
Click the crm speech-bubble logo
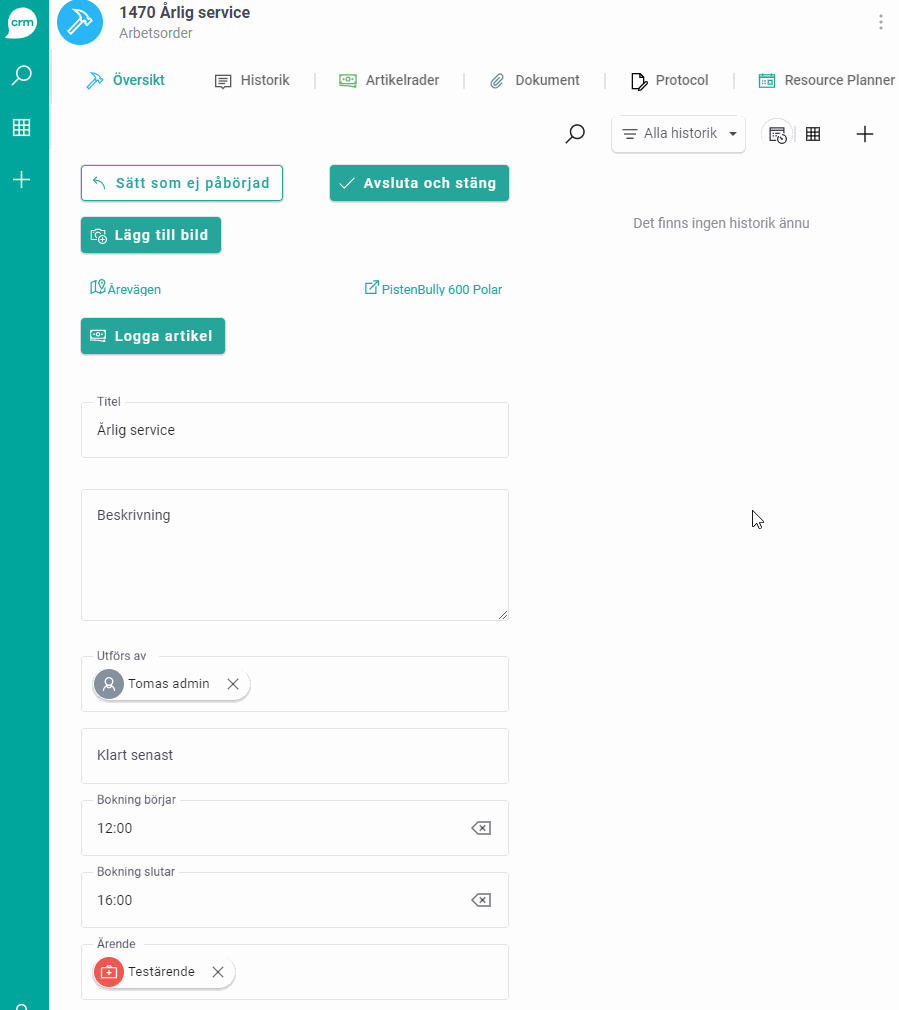point(22,23)
